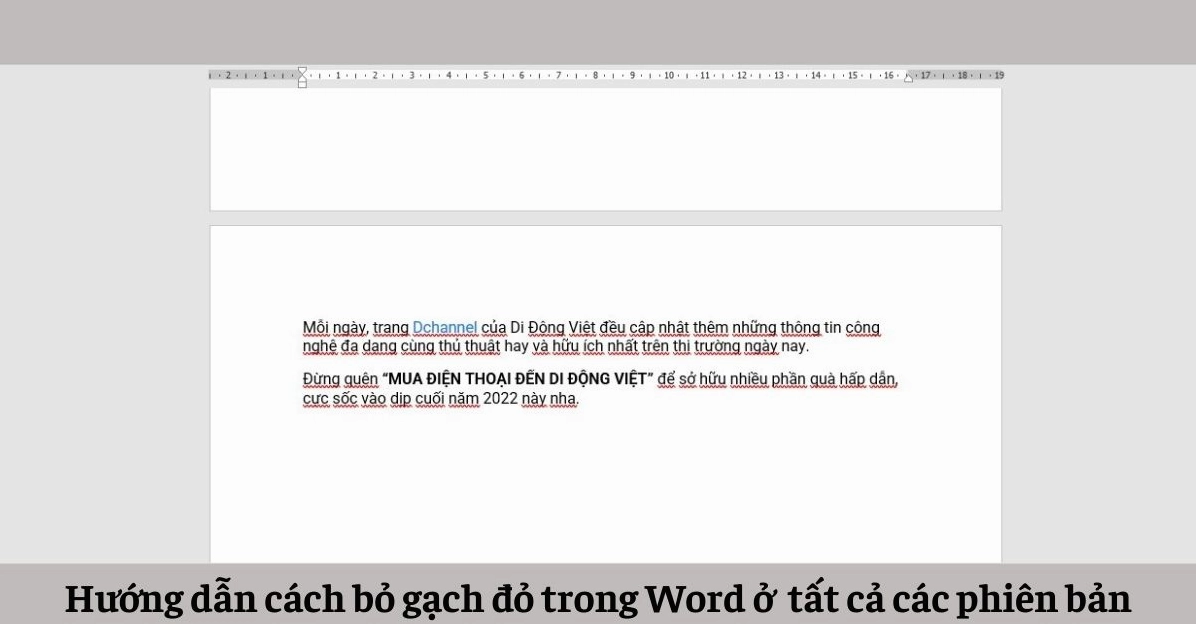Click the words "hữu ích" in first paragraph
This screenshot has width=1196, height=624.
coord(578,346)
